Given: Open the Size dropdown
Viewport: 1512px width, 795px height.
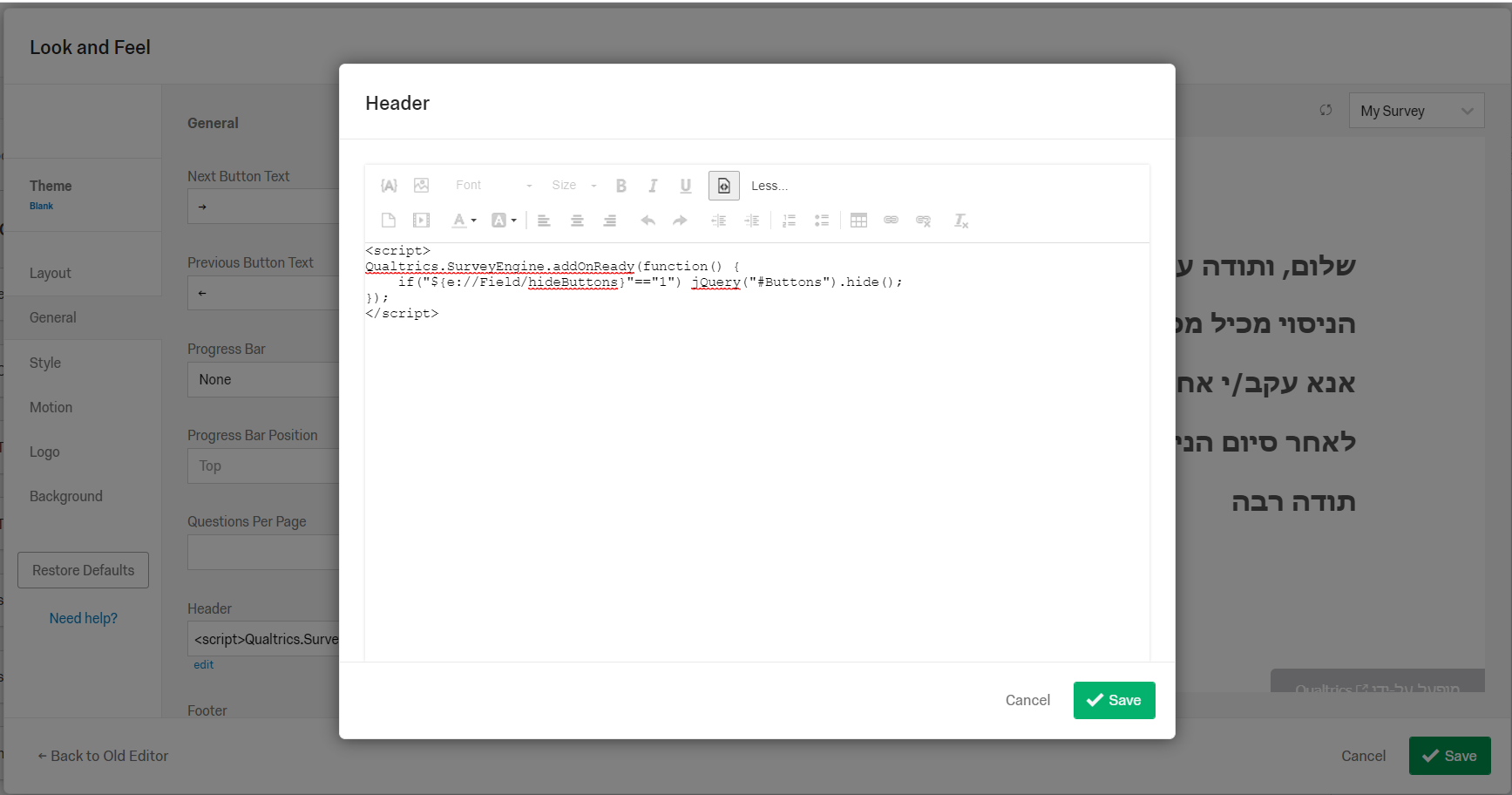Looking at the screenshot, I should 573,186.
